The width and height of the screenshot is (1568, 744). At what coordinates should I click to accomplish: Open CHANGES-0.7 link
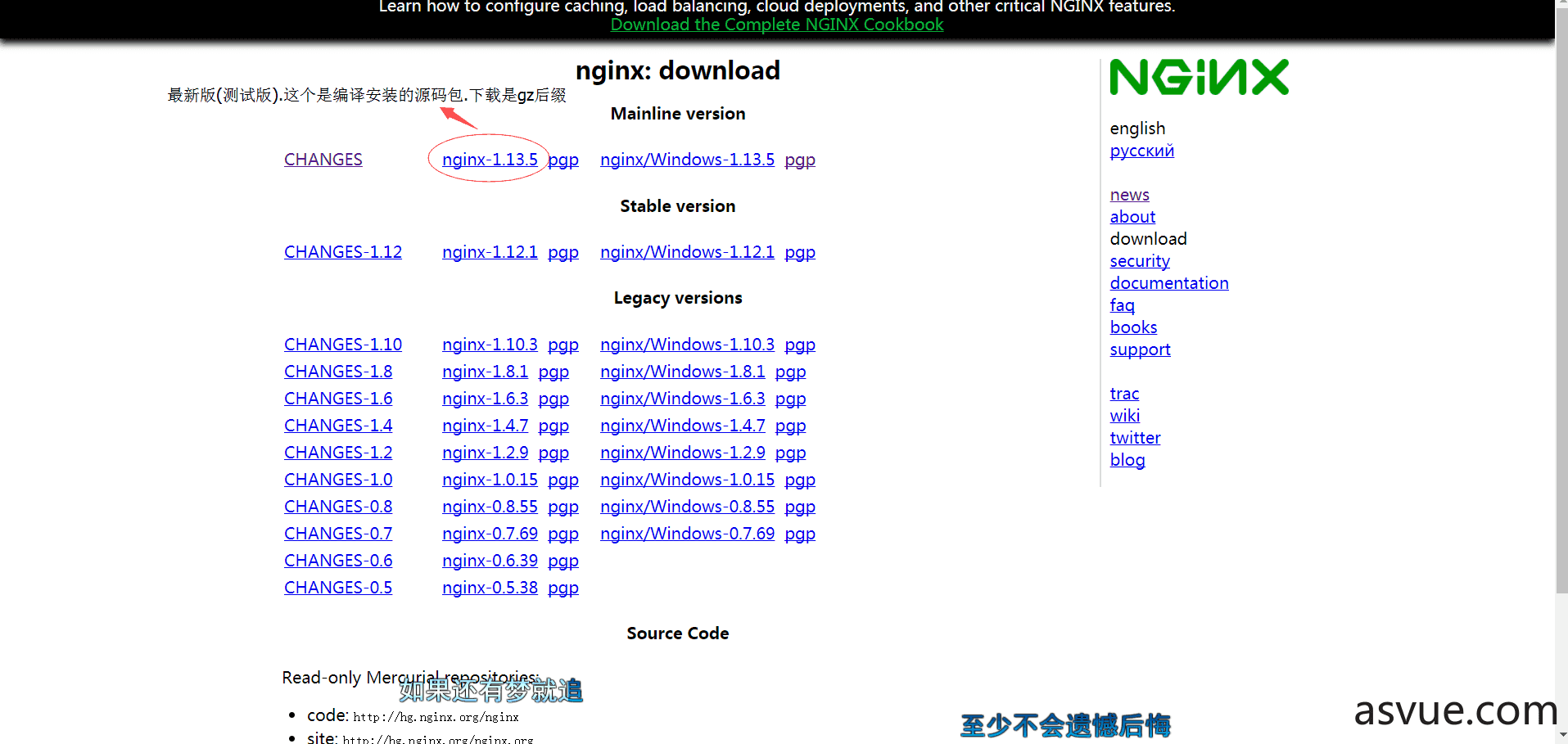338,534
